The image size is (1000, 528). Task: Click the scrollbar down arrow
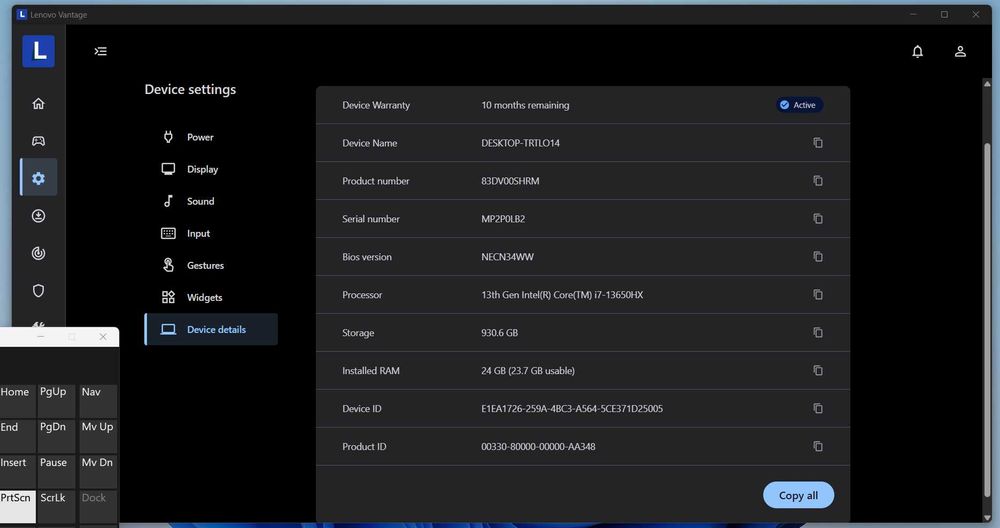pyautogui.click(x=987, y=518)
